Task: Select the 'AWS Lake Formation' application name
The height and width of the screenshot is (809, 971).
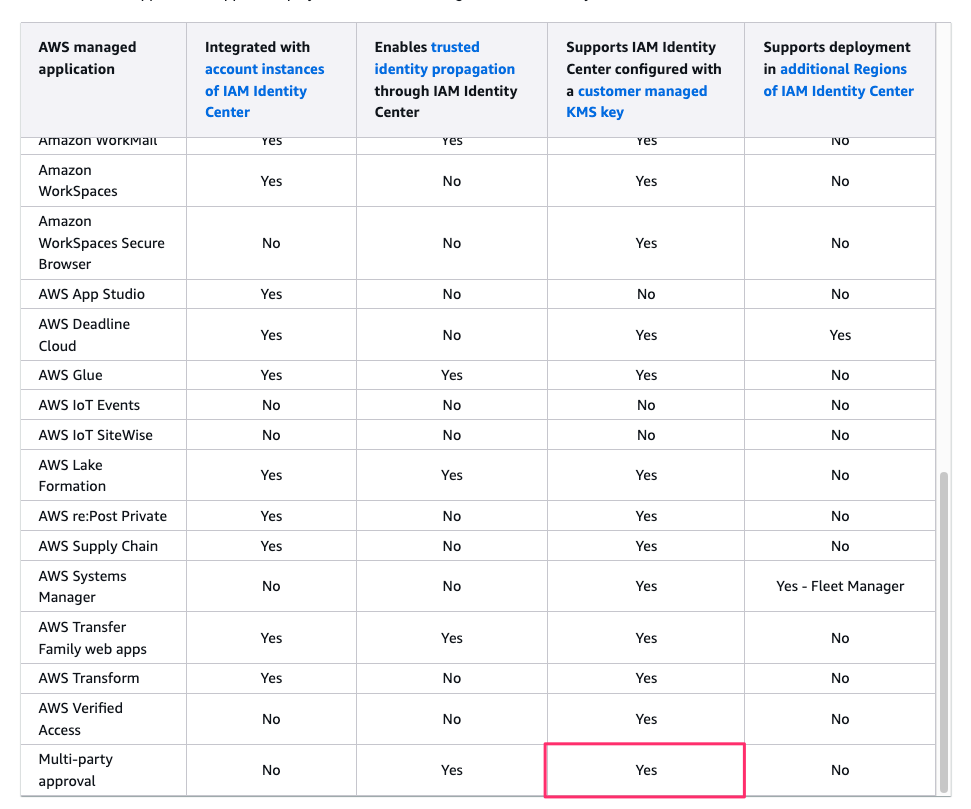Action: (x=72, y=475)
